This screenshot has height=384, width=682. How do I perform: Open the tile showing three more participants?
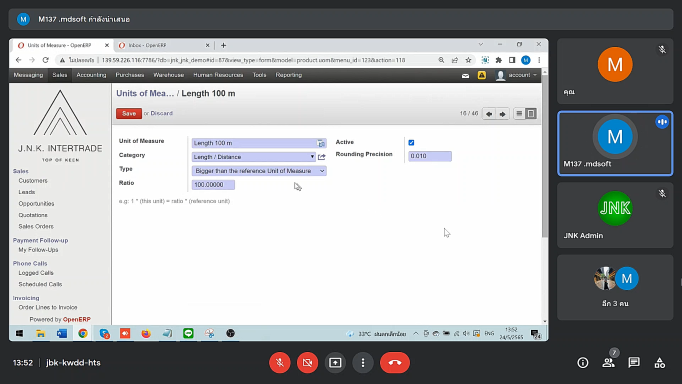[x=615, y=287]
